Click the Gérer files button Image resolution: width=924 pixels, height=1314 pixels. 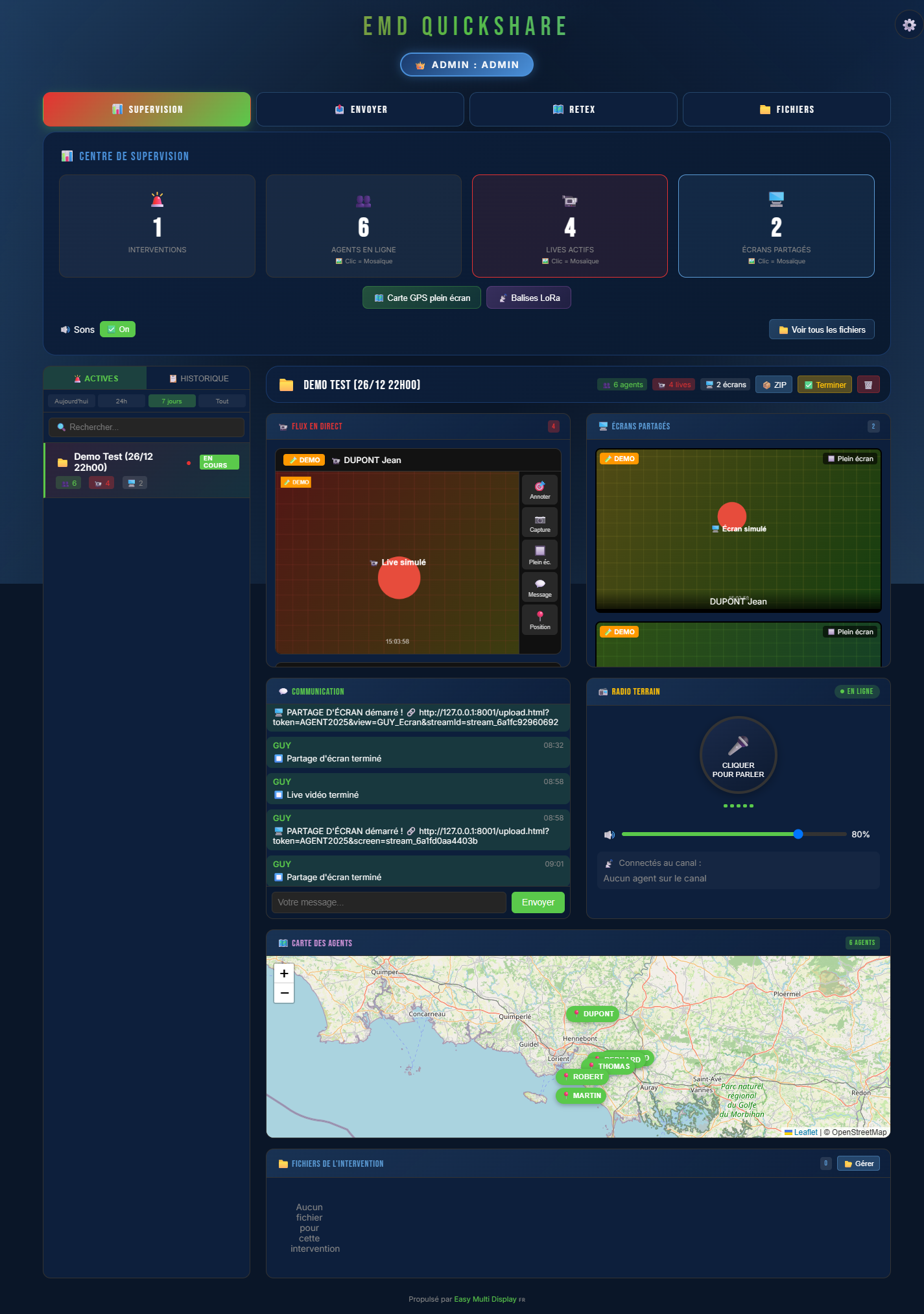(x=859, y=1164)
